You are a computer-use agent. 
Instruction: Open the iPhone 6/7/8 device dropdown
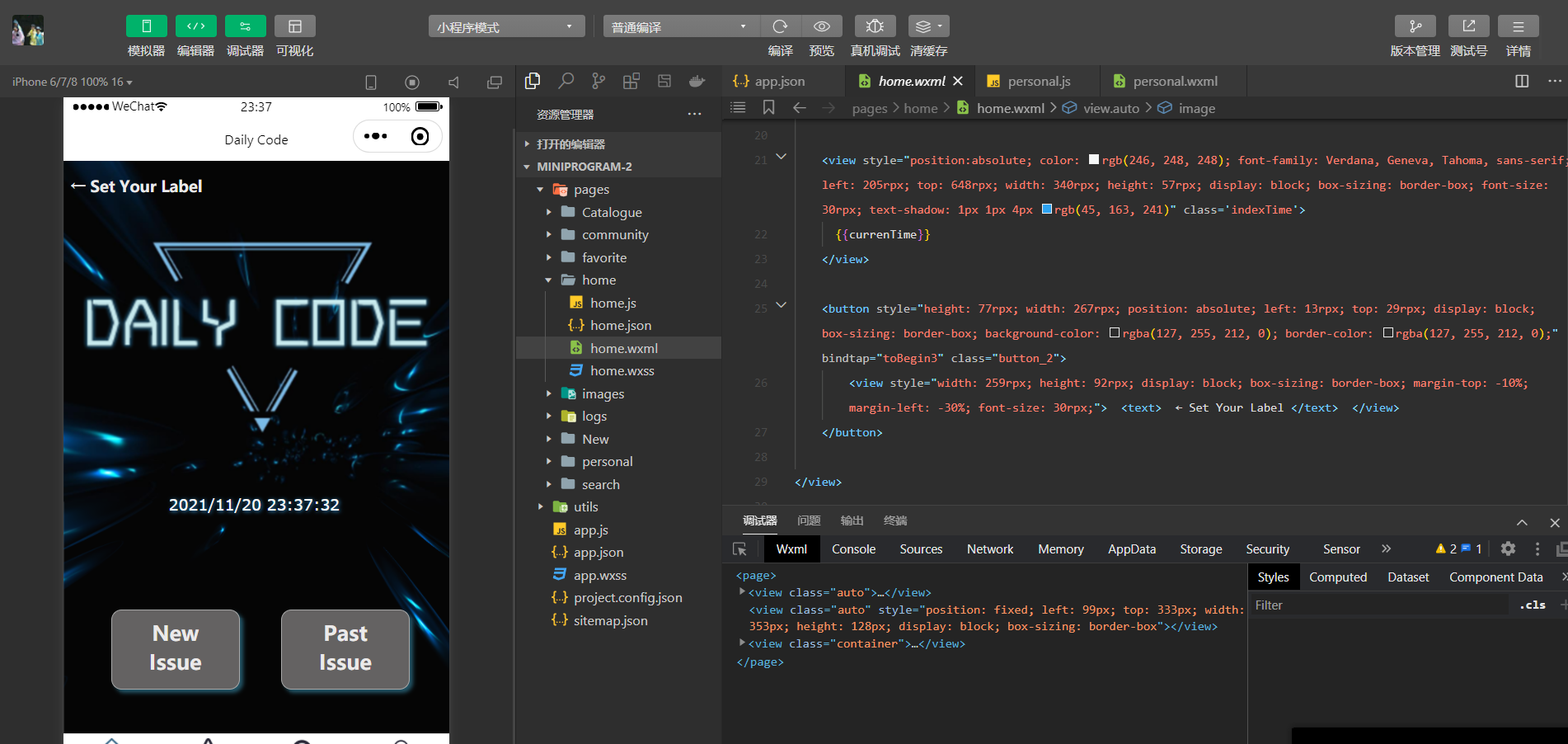(x=73, y=82)
